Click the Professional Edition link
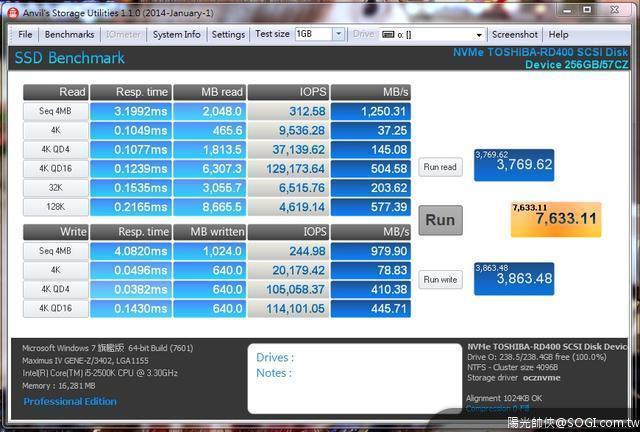640x432 pixels. (70, 402)
